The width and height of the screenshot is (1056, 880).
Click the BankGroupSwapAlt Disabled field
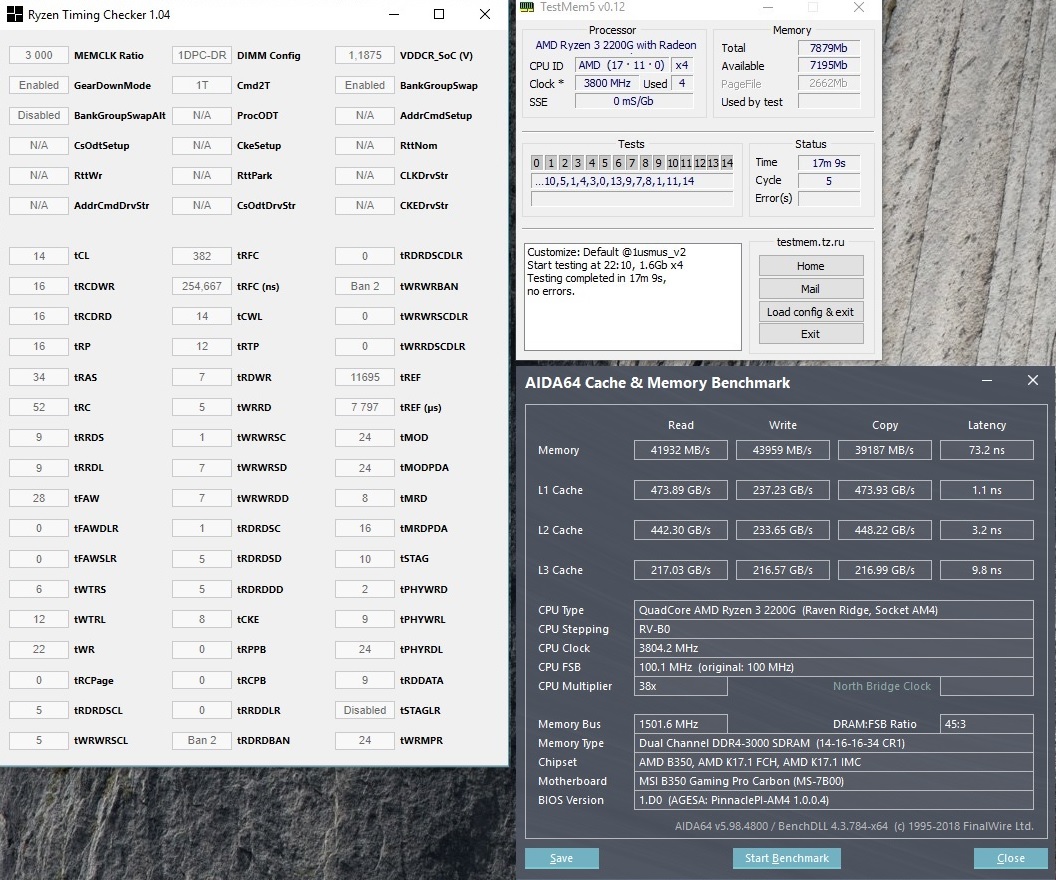pyautogui.click(x=39, y=115)
